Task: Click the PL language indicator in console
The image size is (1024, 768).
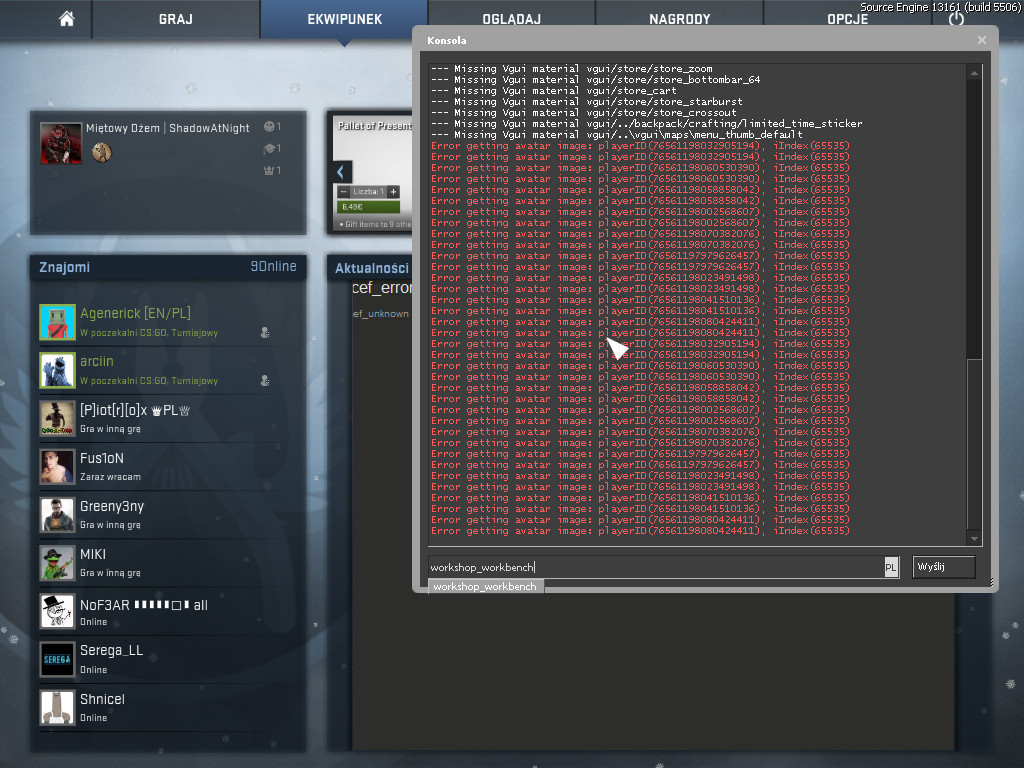Action: pyautogui.click(x=891, y=568)
